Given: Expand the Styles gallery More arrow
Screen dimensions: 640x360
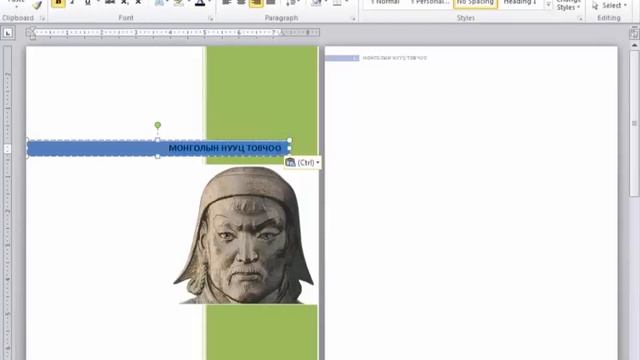Looking at the screenshot, I should click(548, 5).
